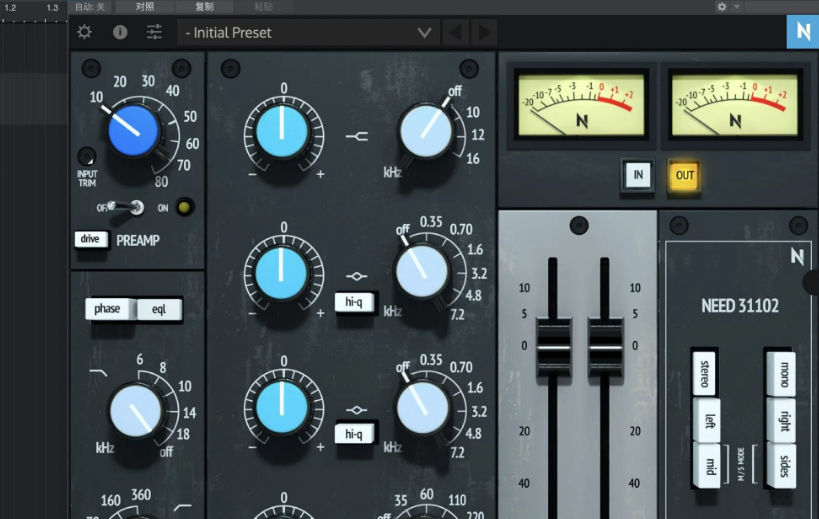Select stereo mode button
Image resolution: width=819 pixels, height=519 pixels.
(x=705, y=373)
